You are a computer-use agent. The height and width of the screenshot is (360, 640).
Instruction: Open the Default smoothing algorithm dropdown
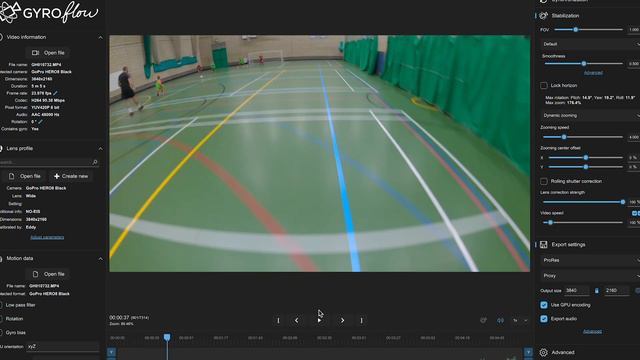click(x=590, y=44)
